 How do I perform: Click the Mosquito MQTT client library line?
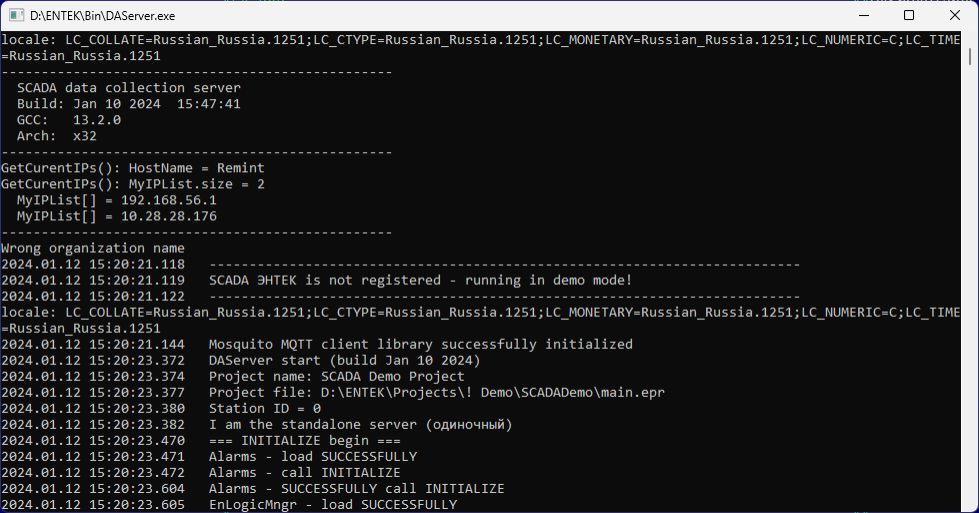[x=420, y=344]
